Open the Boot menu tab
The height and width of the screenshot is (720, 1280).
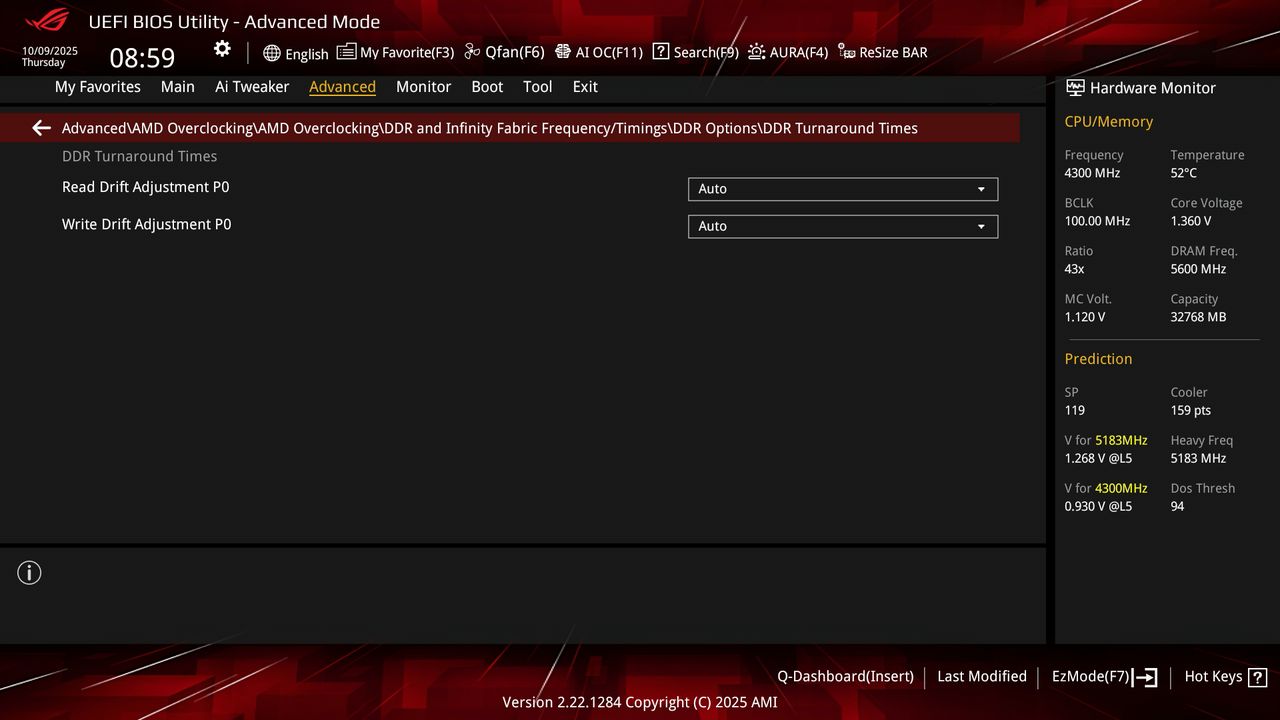[487, 87]
